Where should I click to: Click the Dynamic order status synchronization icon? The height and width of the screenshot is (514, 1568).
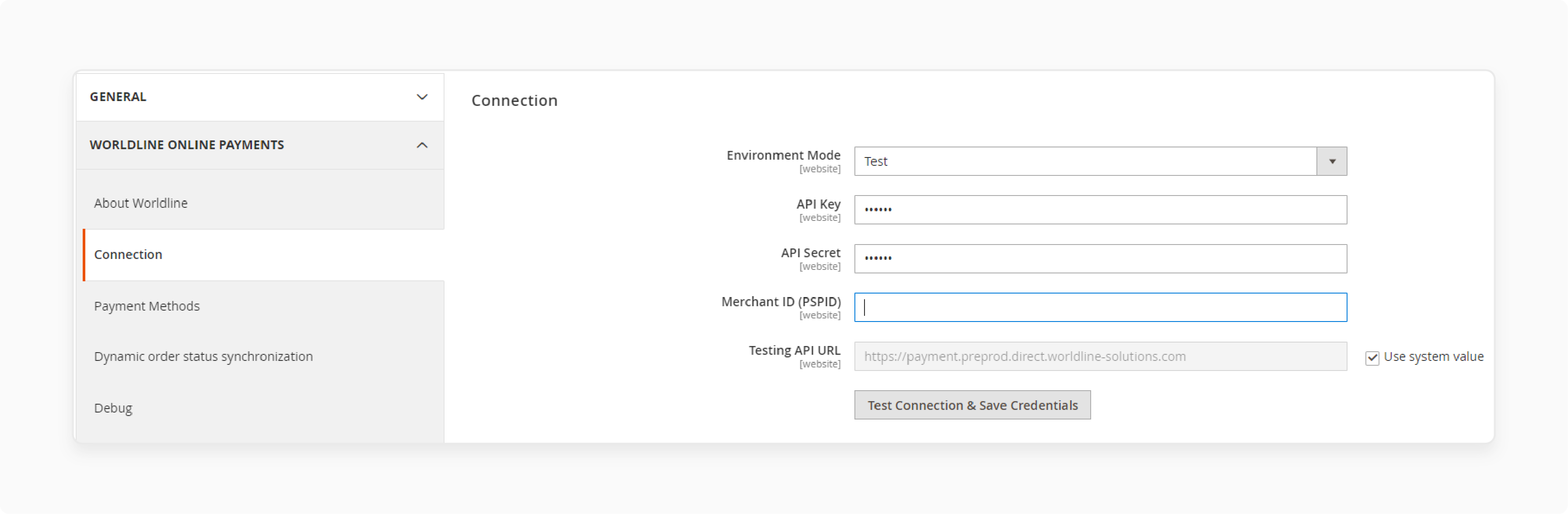click(x=204, y=356)
